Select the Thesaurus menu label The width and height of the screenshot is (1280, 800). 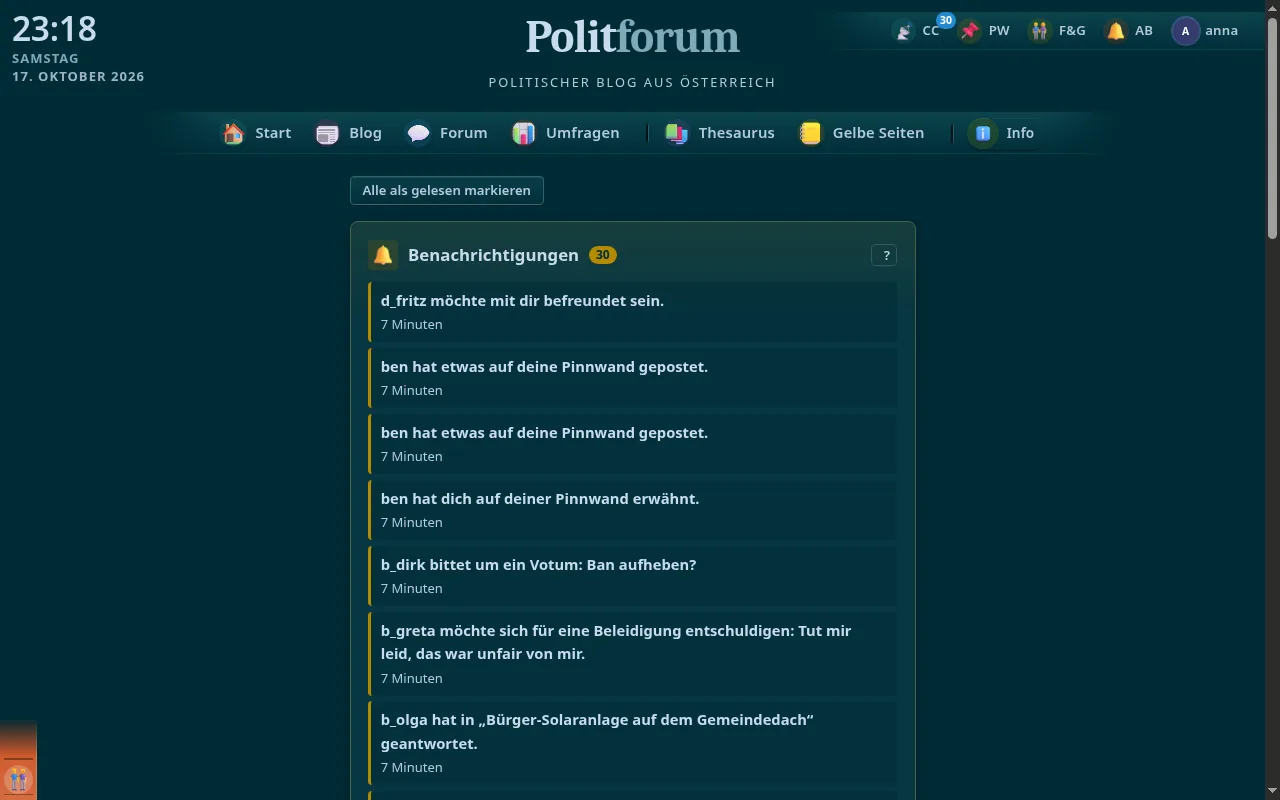737,133
